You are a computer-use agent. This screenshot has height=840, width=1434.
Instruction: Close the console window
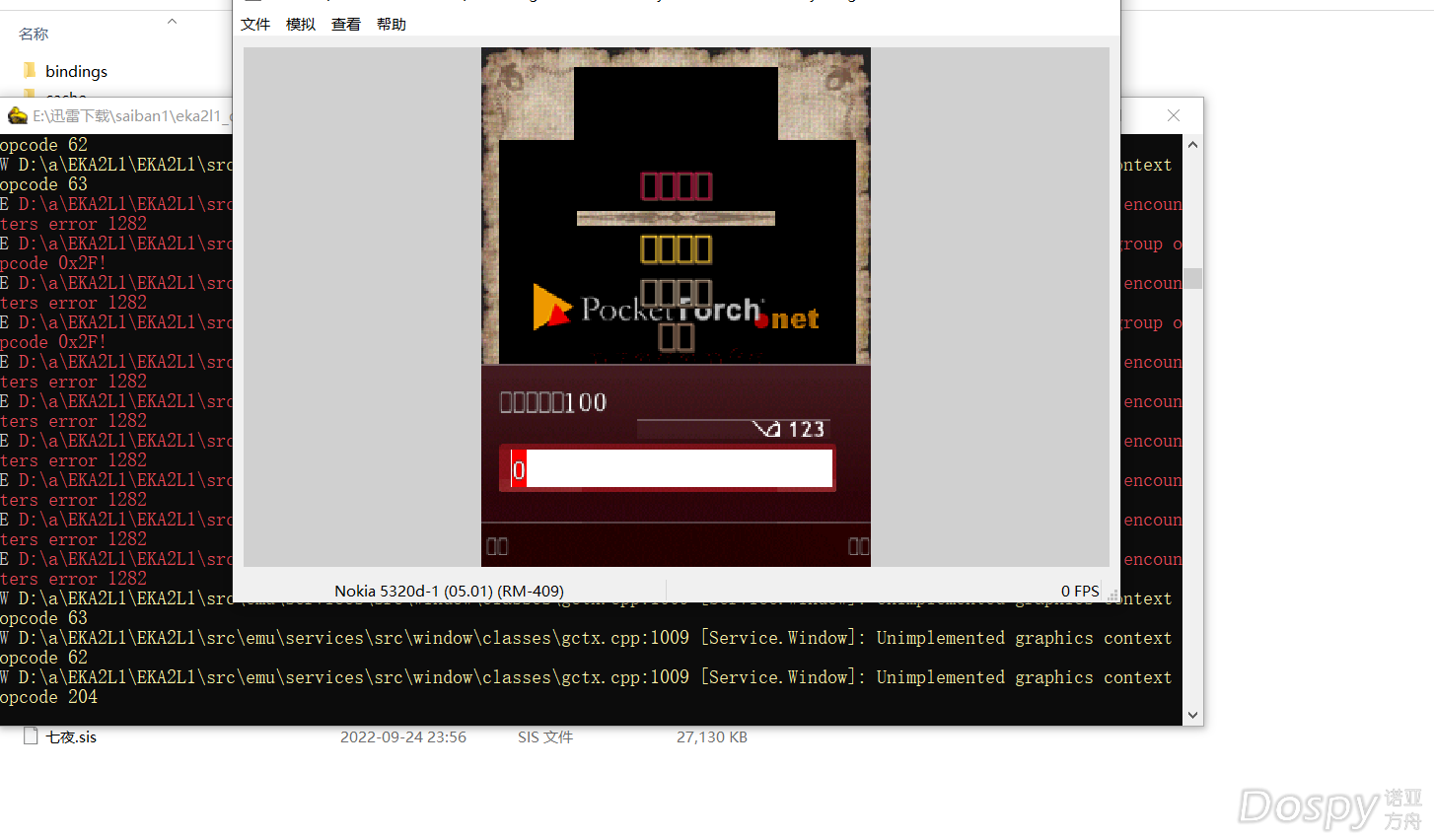coord(1174,115)
